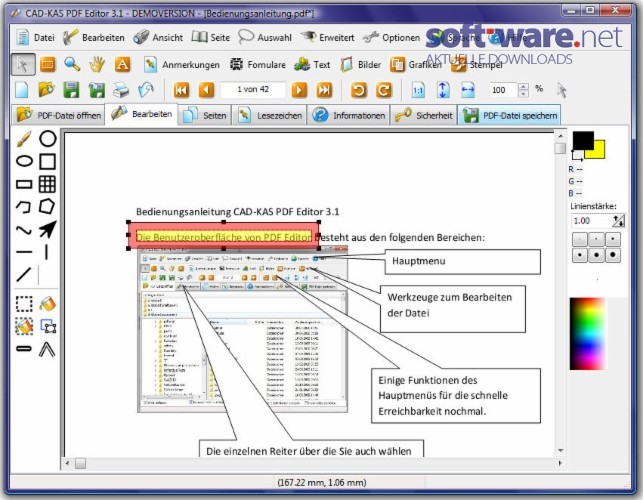This screenshot has width=643, height=500.
Task: Click the magnifier zoom tool
Action: [x=72, y=64]
